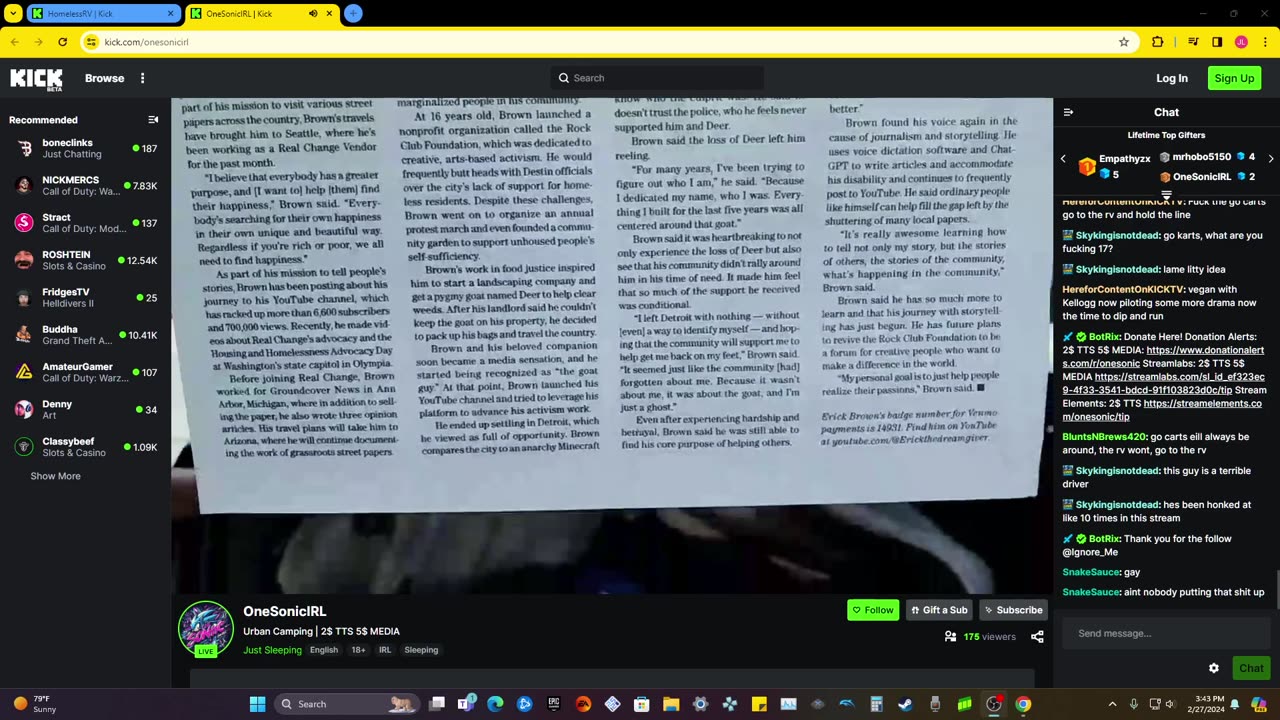Open a new browser tab with plus

(x=353, y=13)
